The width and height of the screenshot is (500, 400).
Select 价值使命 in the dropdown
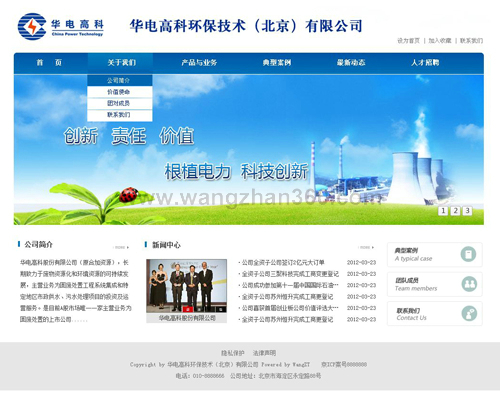pos(120,92)
